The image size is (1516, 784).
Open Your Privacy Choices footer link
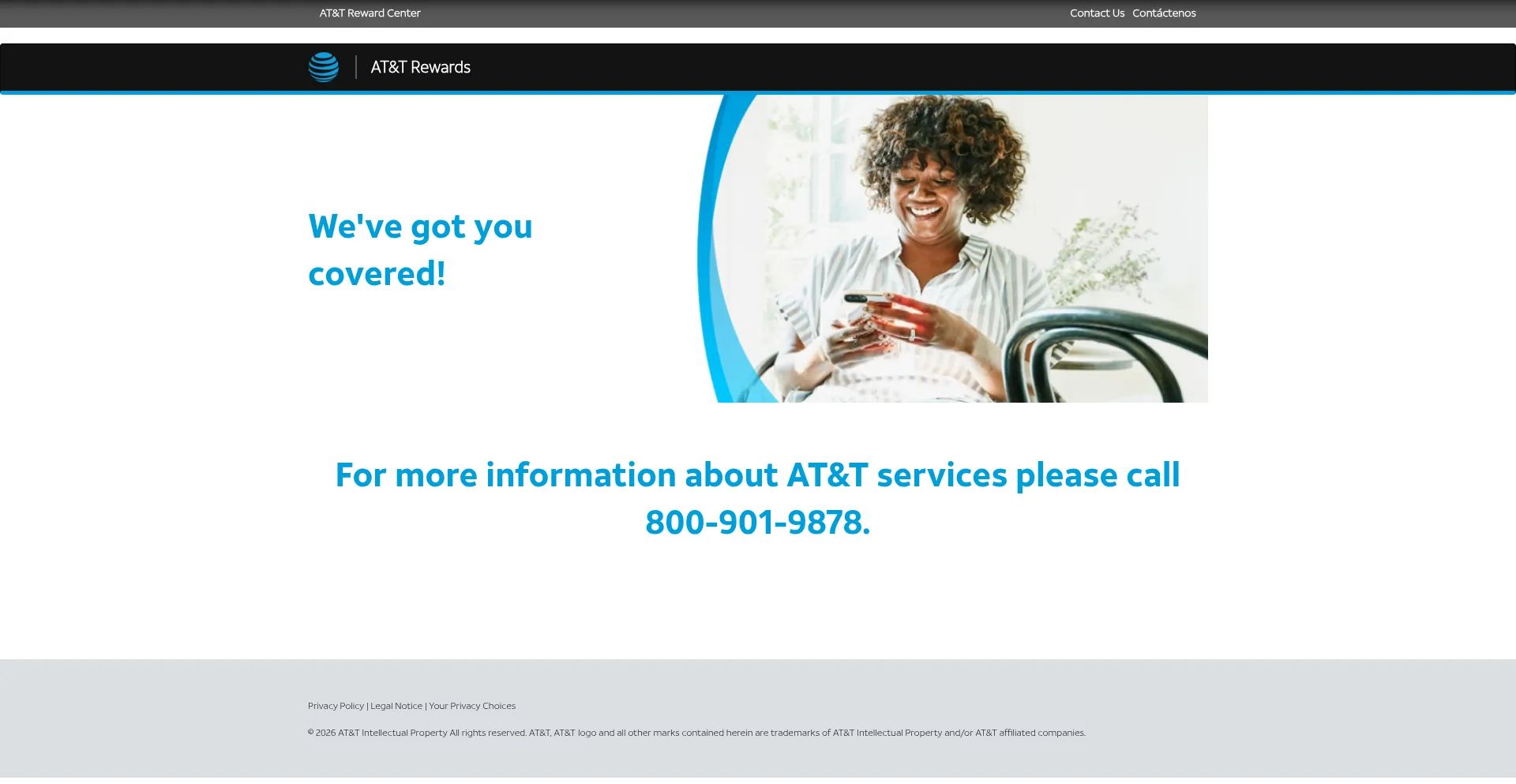coord(472,706)
